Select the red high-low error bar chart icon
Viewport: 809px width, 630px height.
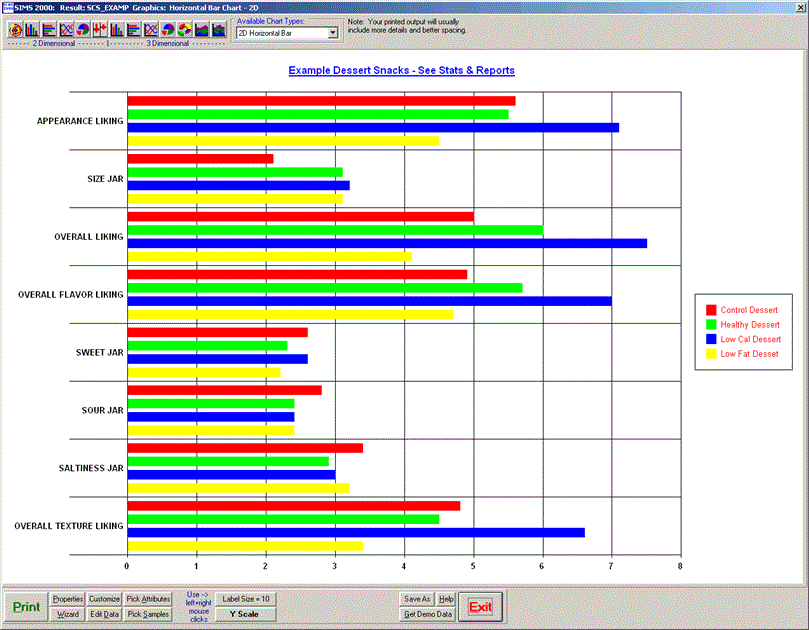[x=100, y=30]
